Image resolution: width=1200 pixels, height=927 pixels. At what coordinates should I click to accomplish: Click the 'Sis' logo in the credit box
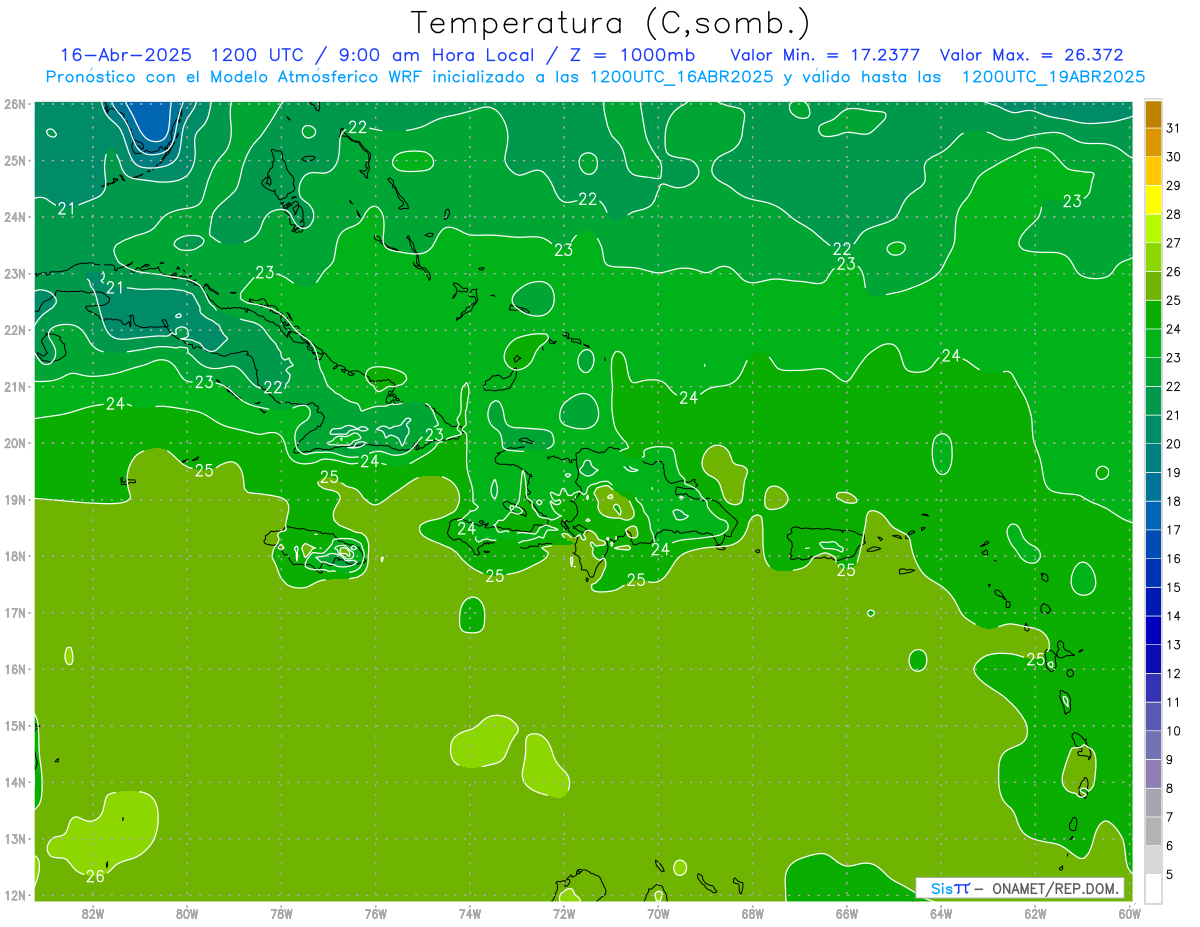click(x=943, y=888)
